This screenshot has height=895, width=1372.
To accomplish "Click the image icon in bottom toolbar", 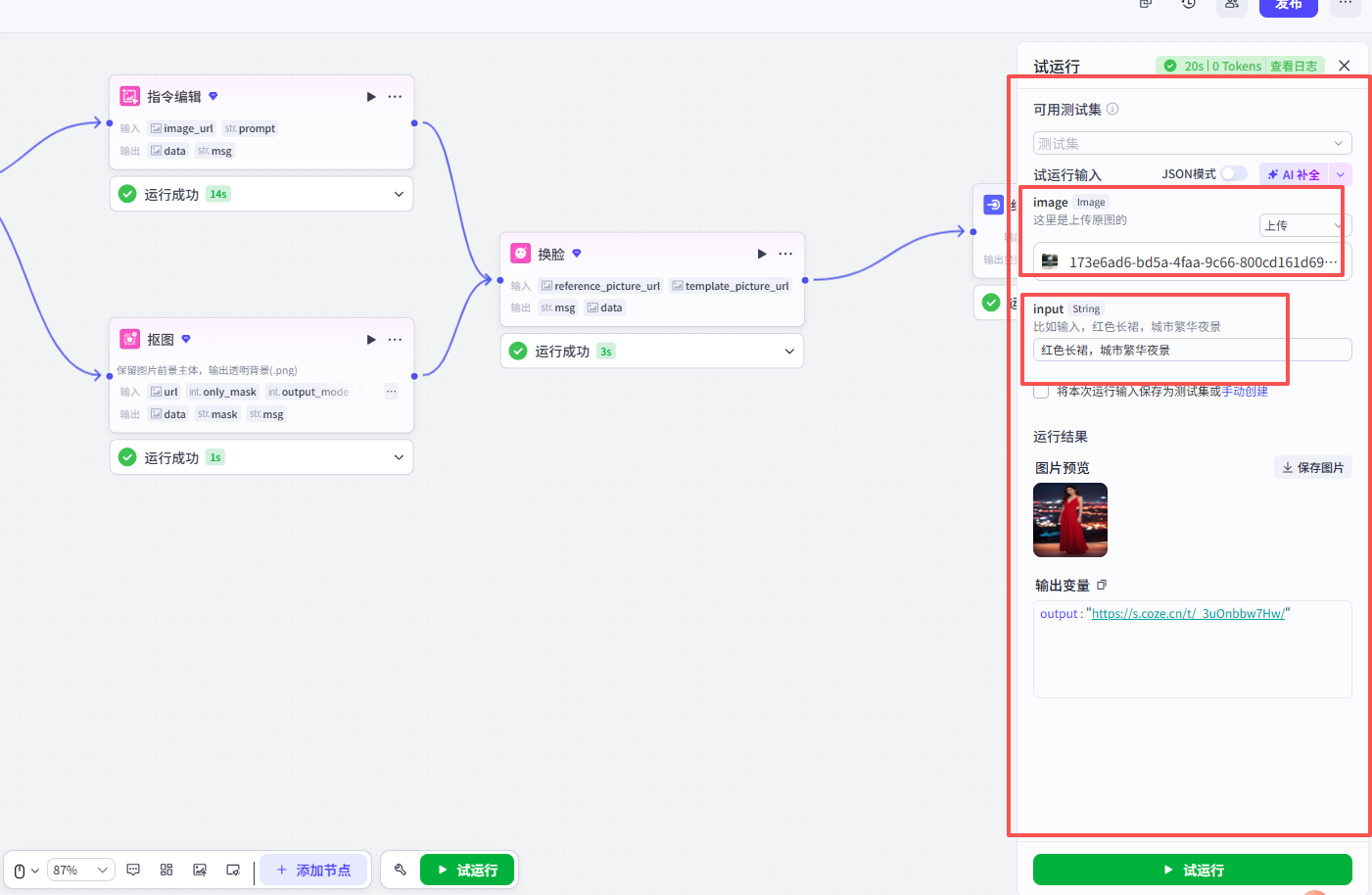I will (x=200, y=870).
